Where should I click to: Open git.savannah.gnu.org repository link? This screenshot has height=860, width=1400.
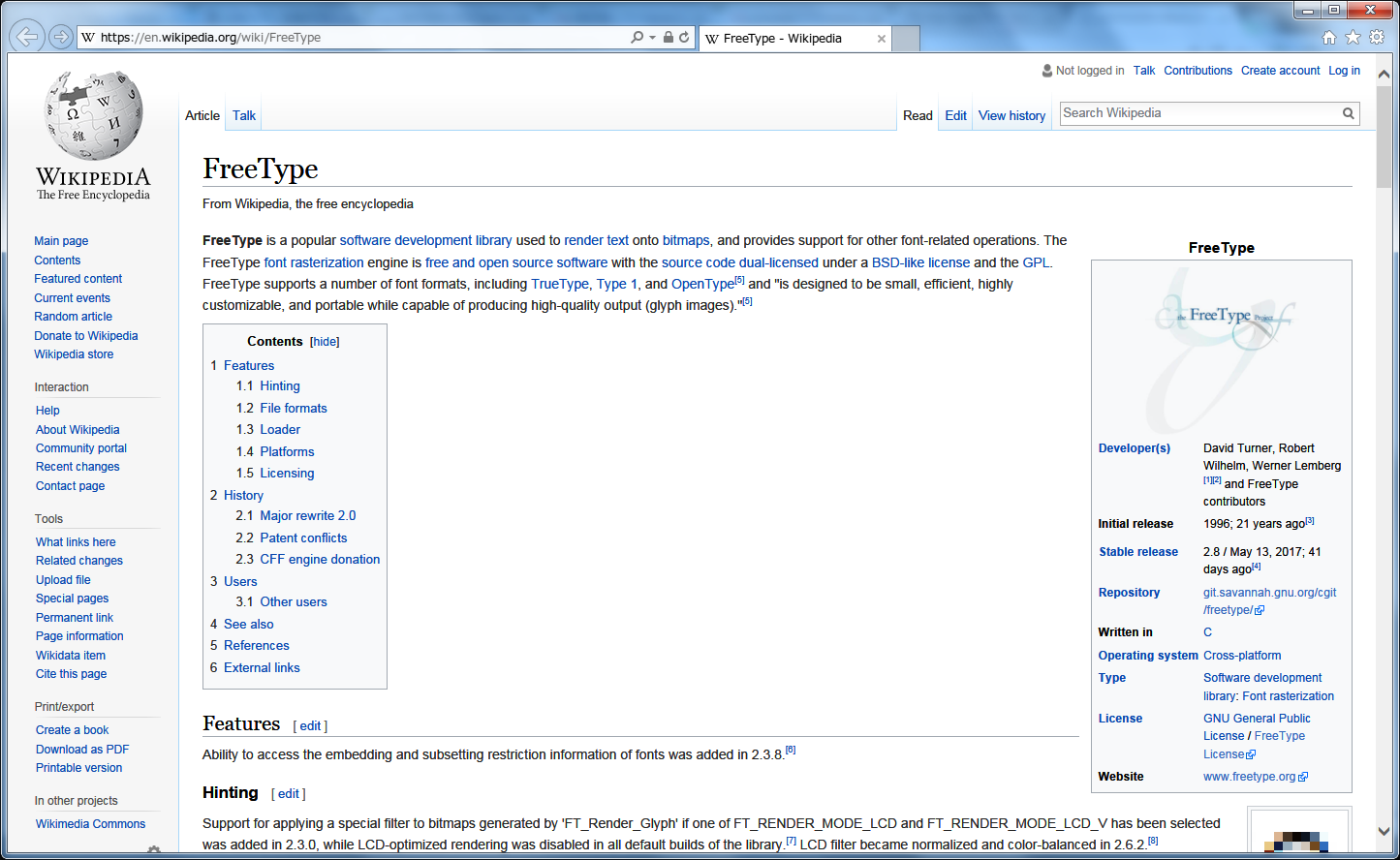coord(1269,601)
